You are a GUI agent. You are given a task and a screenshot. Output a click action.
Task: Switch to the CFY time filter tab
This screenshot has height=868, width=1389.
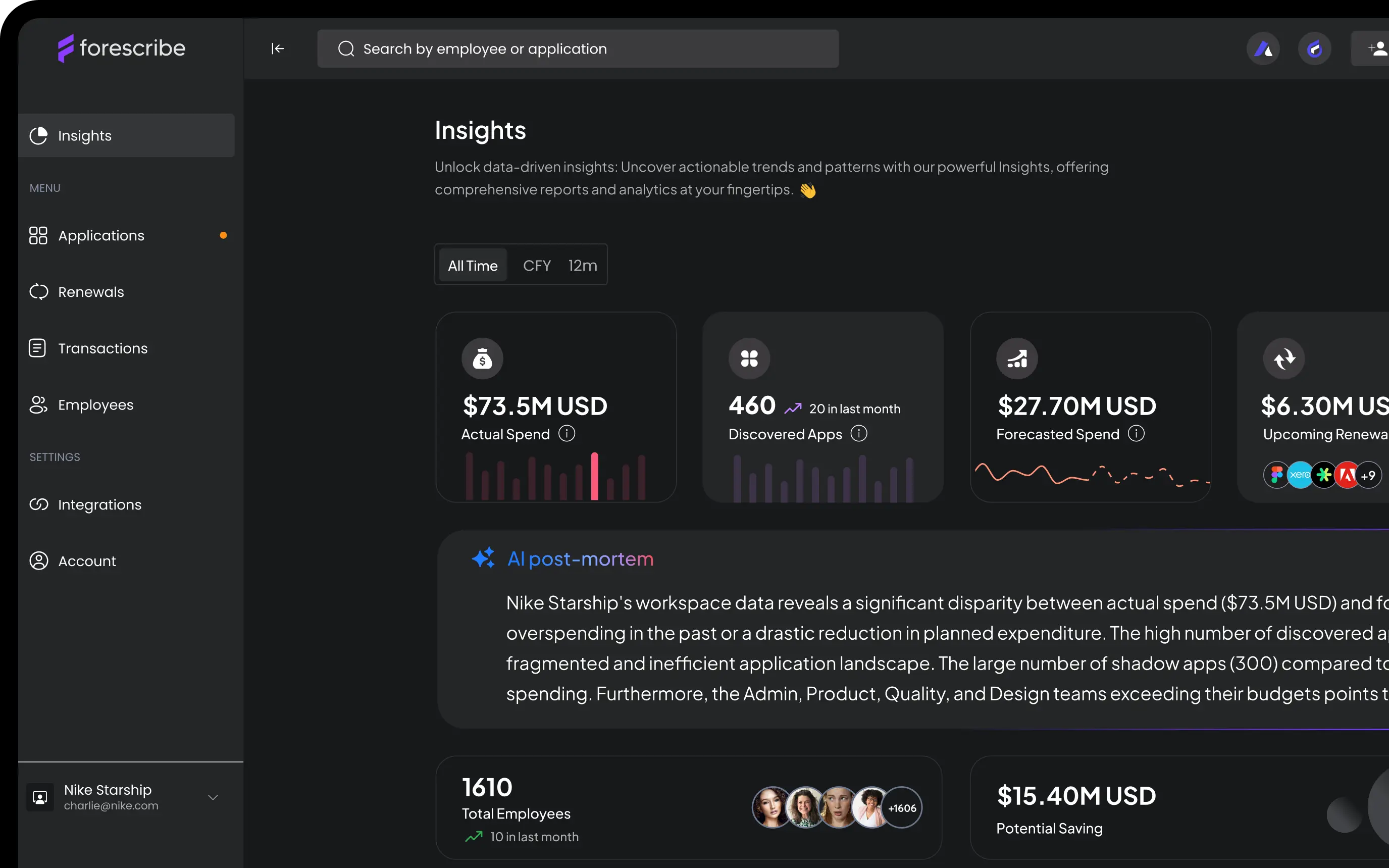point(537,265)
